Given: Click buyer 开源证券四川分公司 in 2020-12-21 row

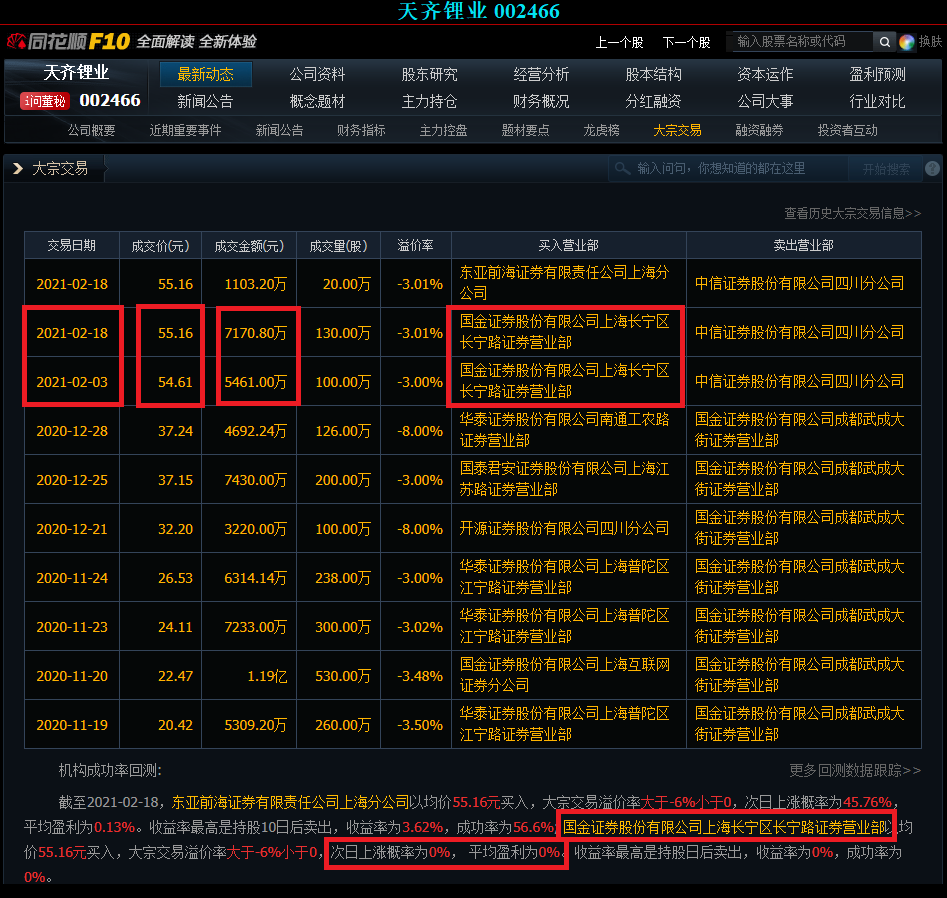Looking at the screenshot, I should click(x=564, y=528).
